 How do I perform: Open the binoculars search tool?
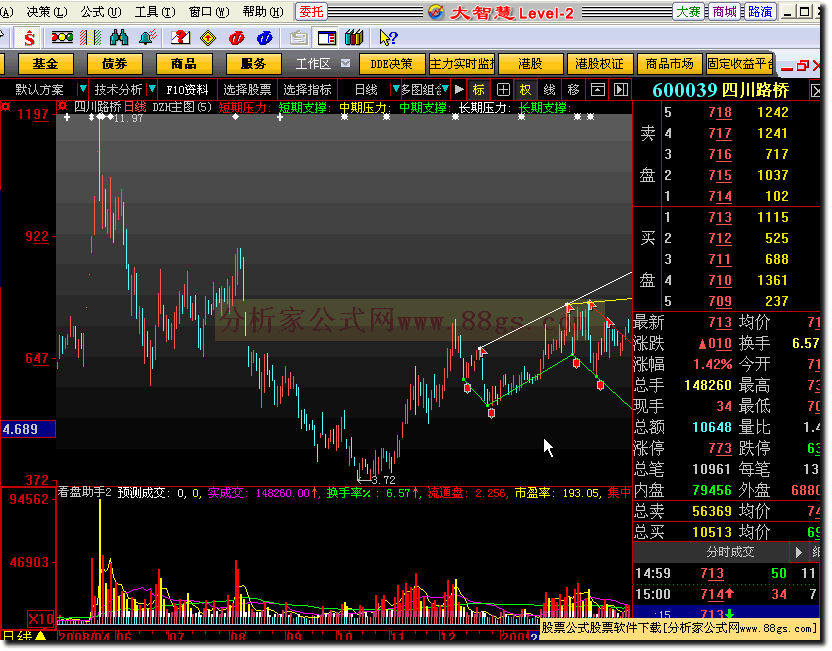(x=119, y=37)
